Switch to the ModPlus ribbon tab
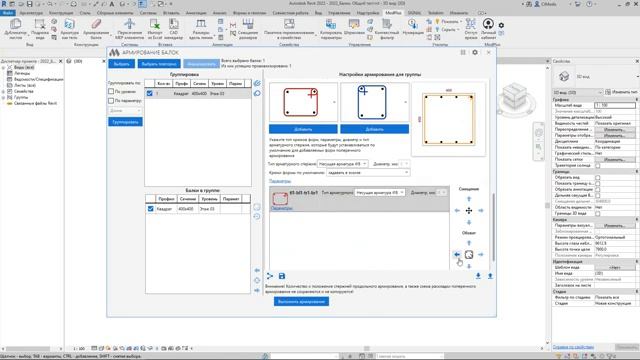Screen dimensions: 640x360 coord(393,13)
